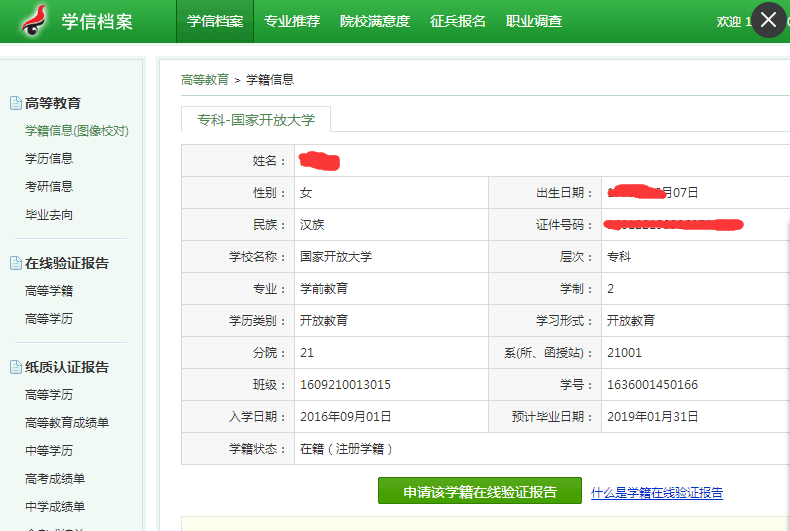
Task: Open 高考成绩单 in the sidebar
Action: (x=55, y=479)
